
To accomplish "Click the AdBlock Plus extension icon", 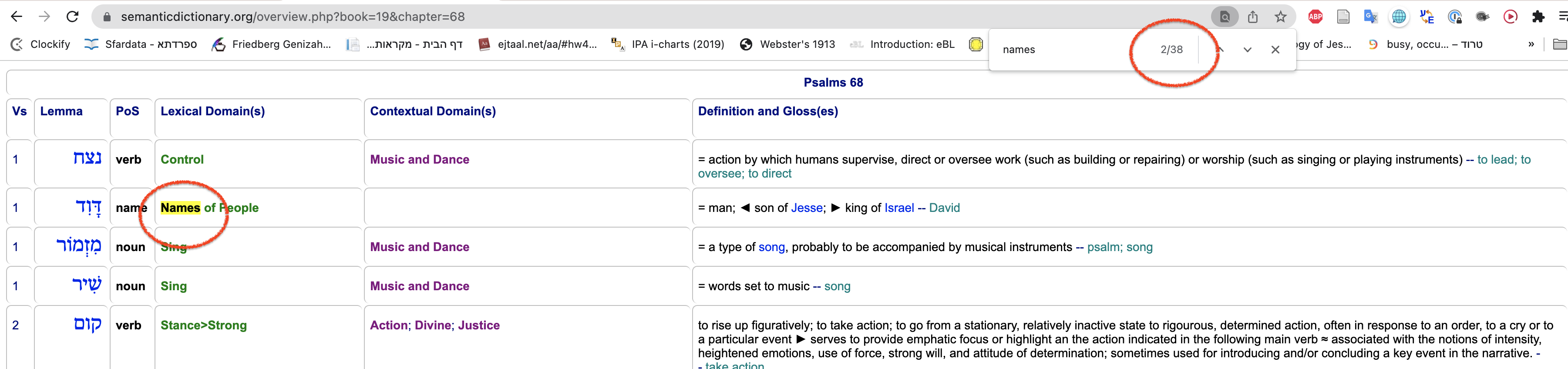I will pos(1316,17).
